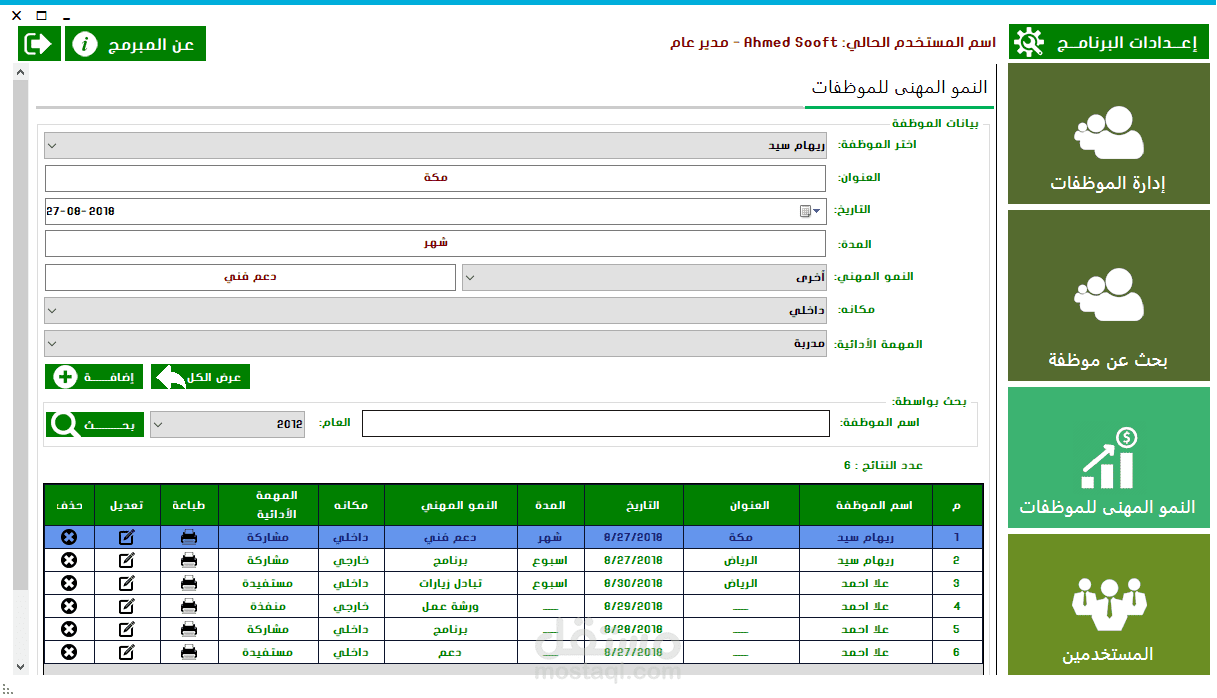Print row 1 ريهام سيد مكة
Image resolution: width=1217 pixels, height=698 pixels.
click(x=189, y=537)
